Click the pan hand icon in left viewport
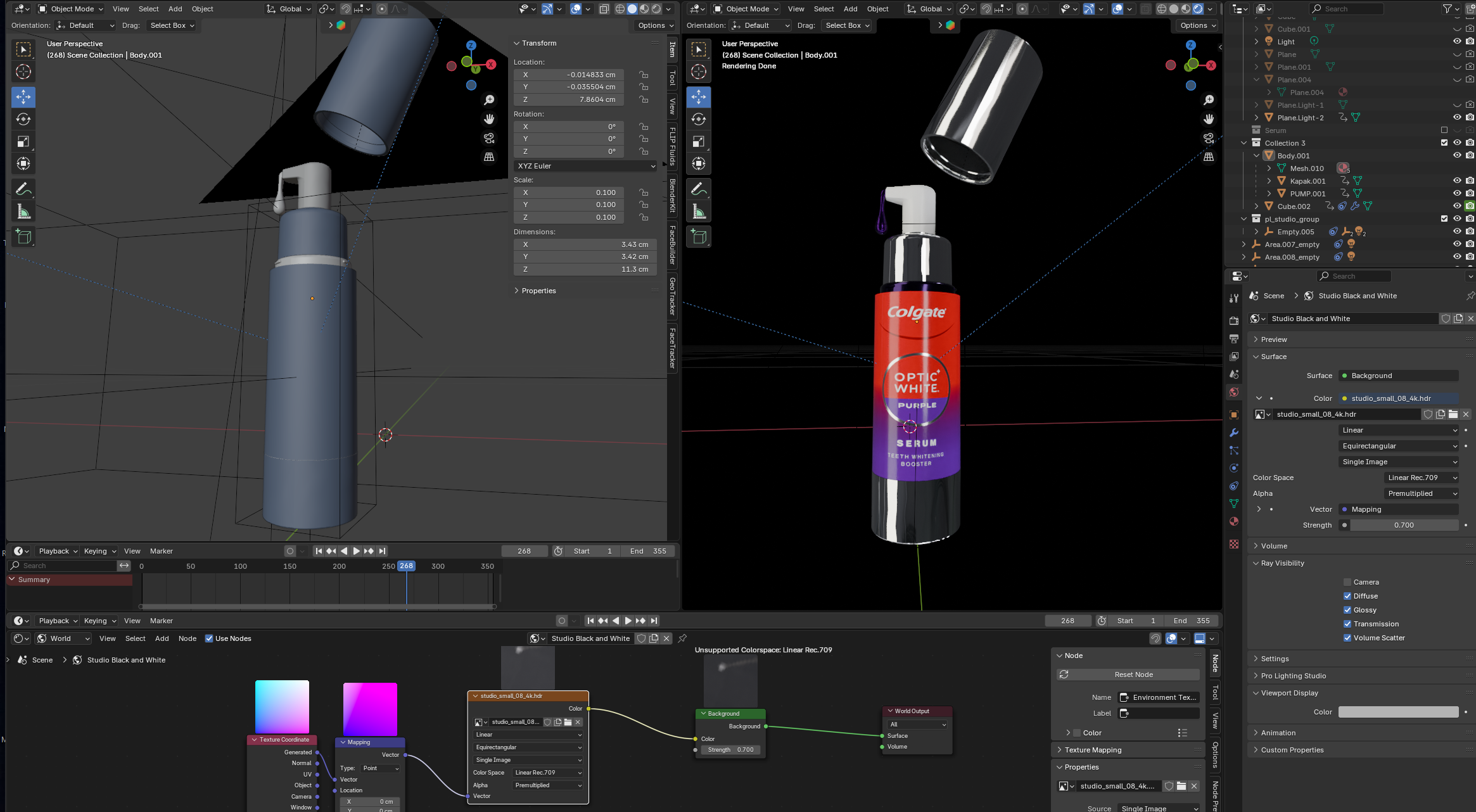This screenshot has height=812, width=1476. [489, 119]
